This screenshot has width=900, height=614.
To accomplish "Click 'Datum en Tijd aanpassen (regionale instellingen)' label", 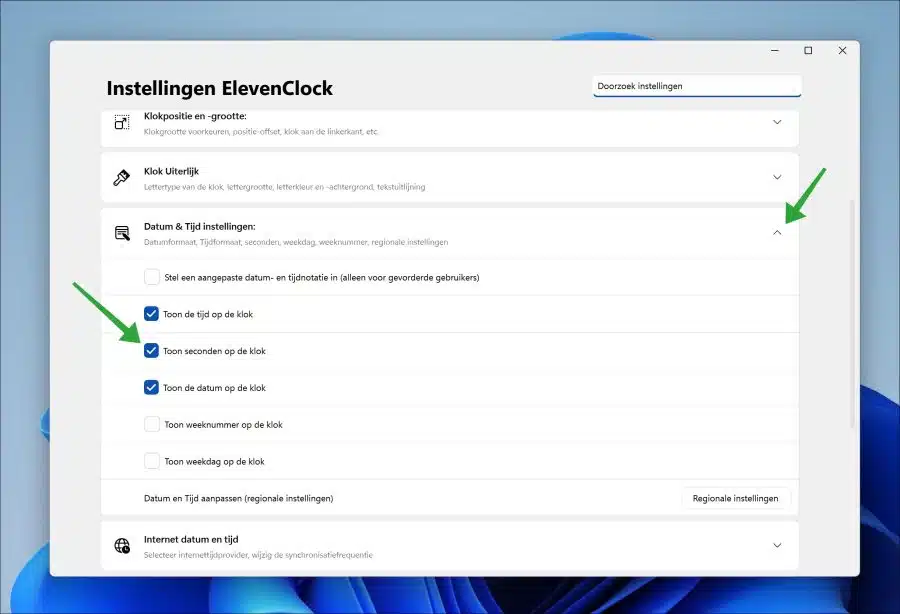I will point(239,498).
